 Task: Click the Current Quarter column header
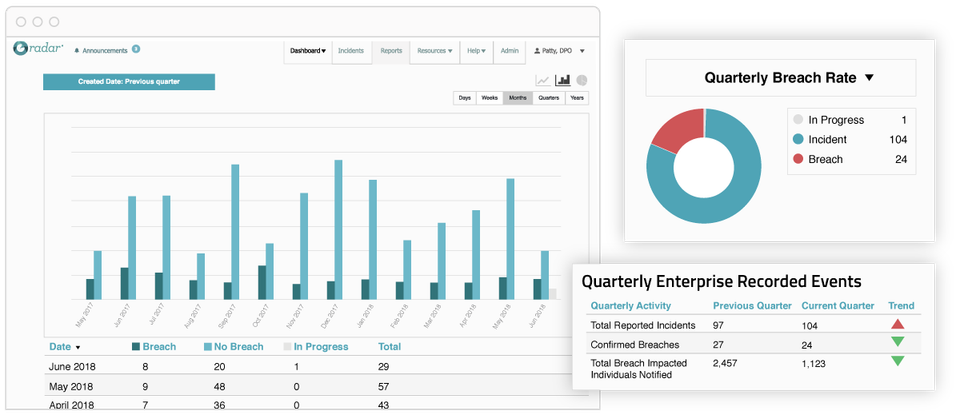coord(839,306)
